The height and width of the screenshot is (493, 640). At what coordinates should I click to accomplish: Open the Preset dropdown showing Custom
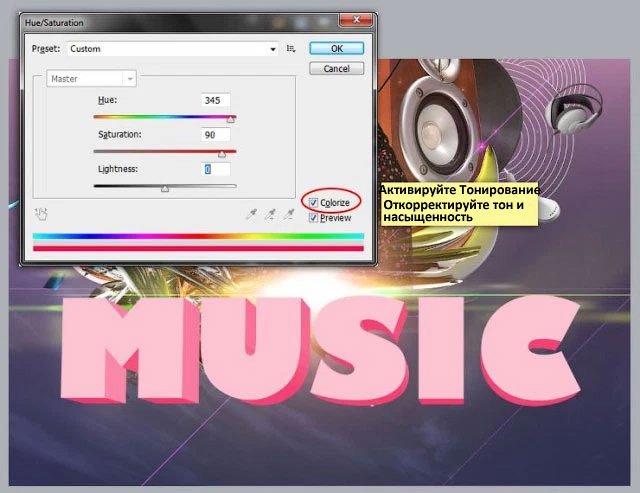(x=173, y=49)
